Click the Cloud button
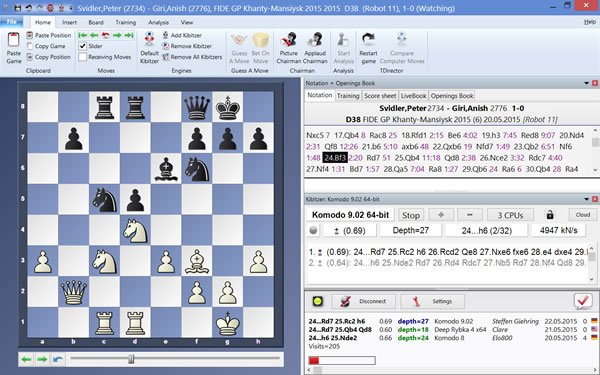600x375 pixels. click(x=583, y=215)
